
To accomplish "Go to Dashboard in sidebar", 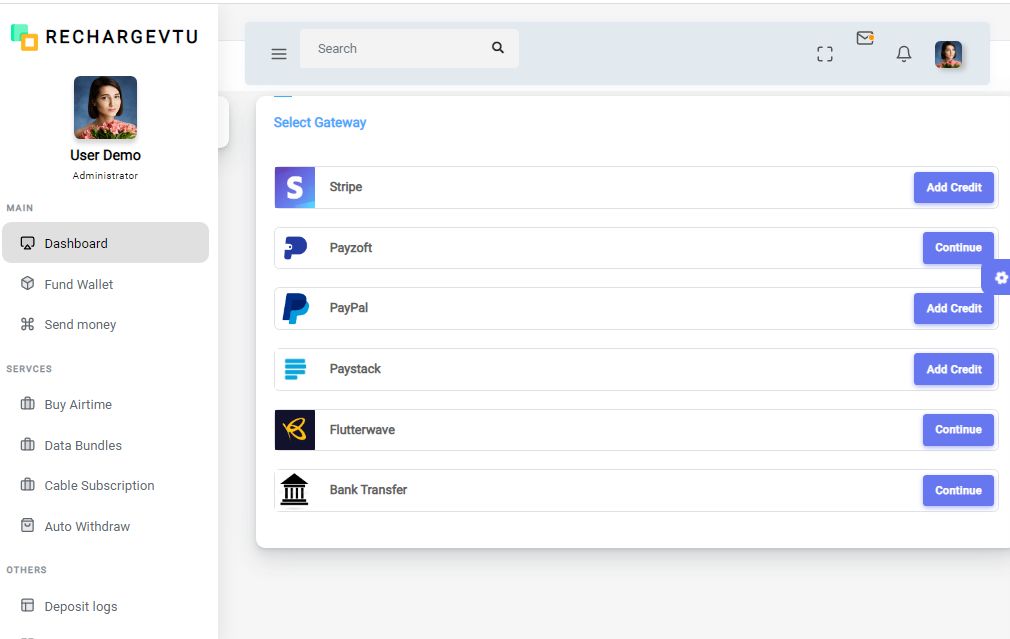I will 106,243.
